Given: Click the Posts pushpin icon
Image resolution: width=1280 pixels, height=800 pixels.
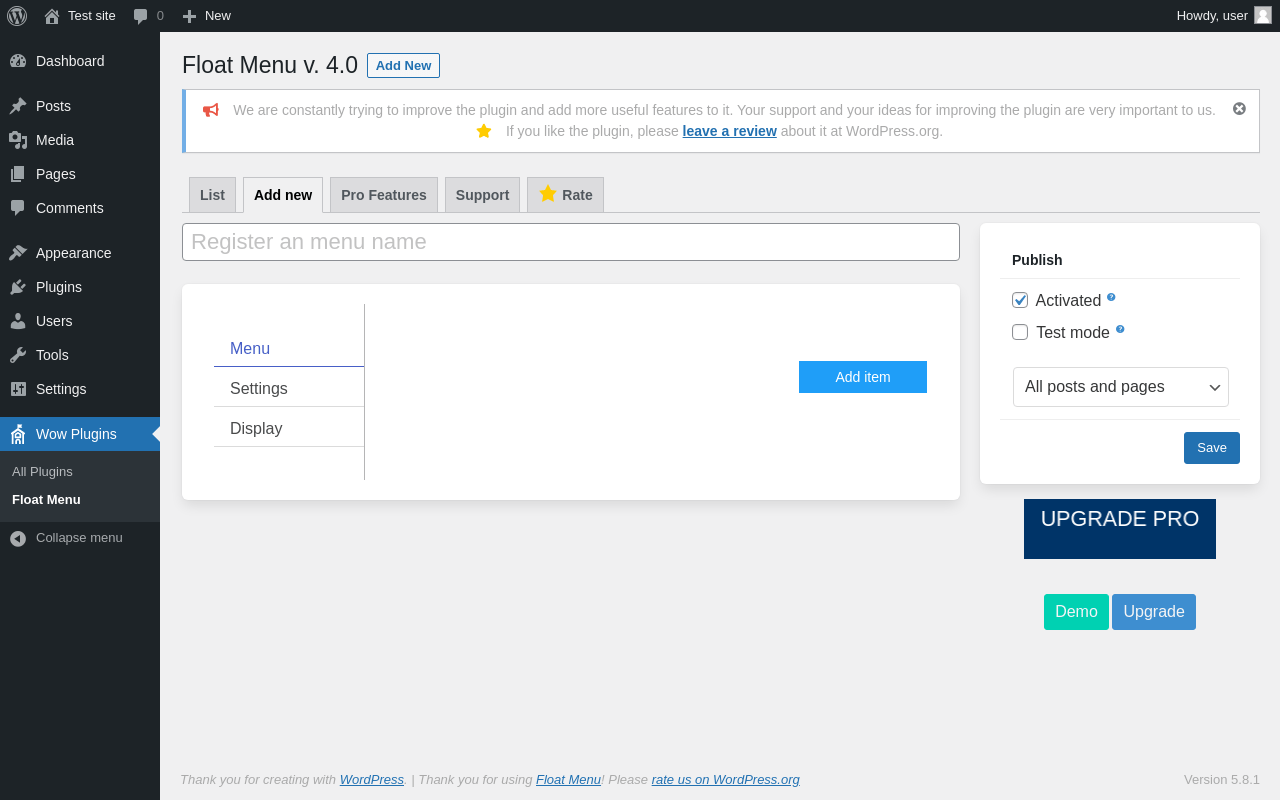Looking at the screenshot, I should point(18,106).
